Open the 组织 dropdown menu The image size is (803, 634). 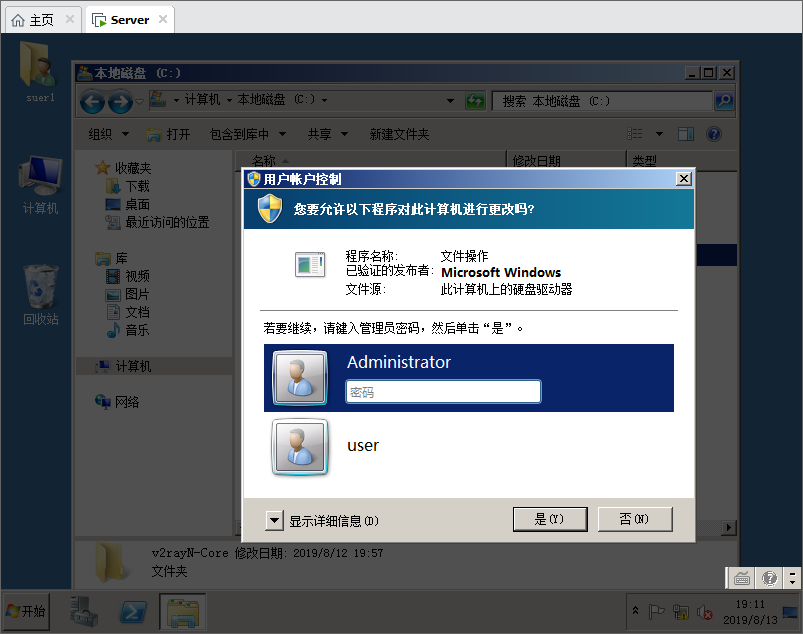point(109,134)
